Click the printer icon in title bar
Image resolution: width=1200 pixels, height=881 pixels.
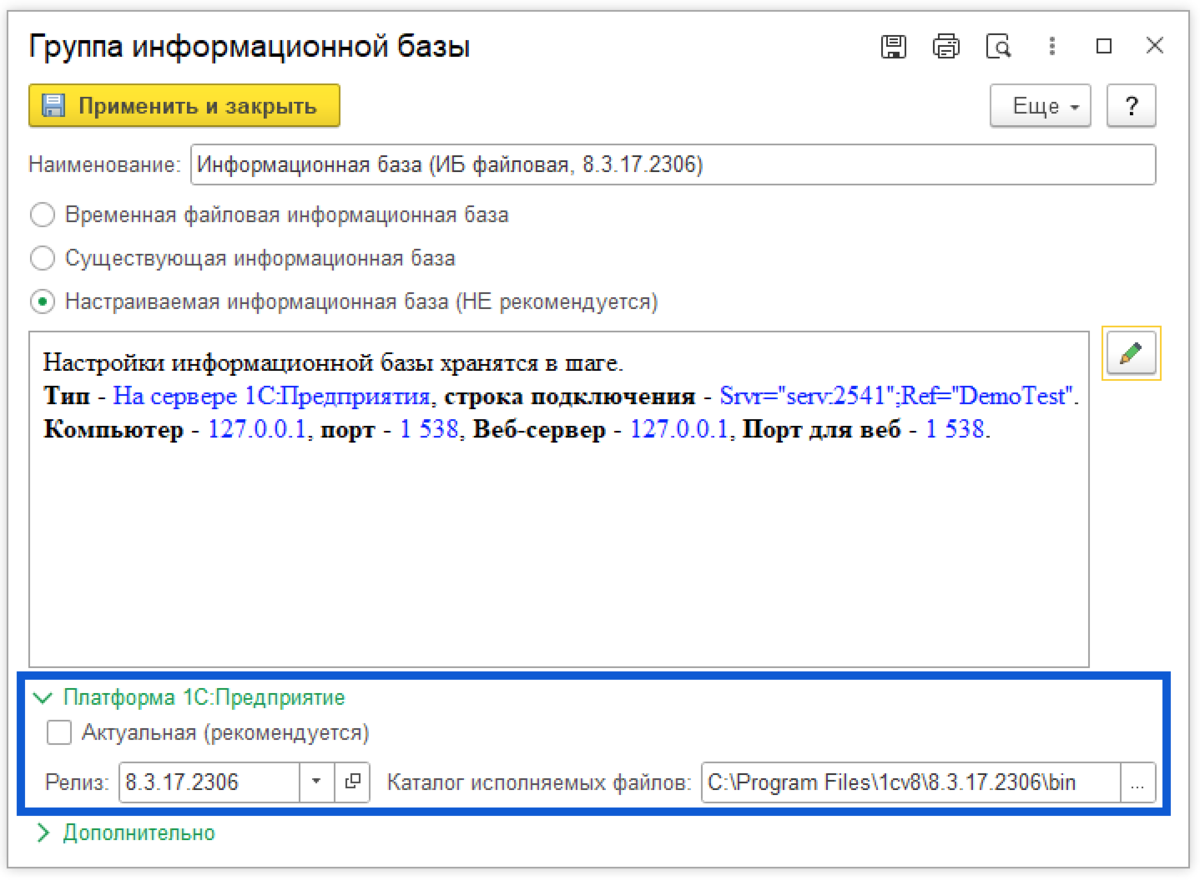(x=946, y=46)
